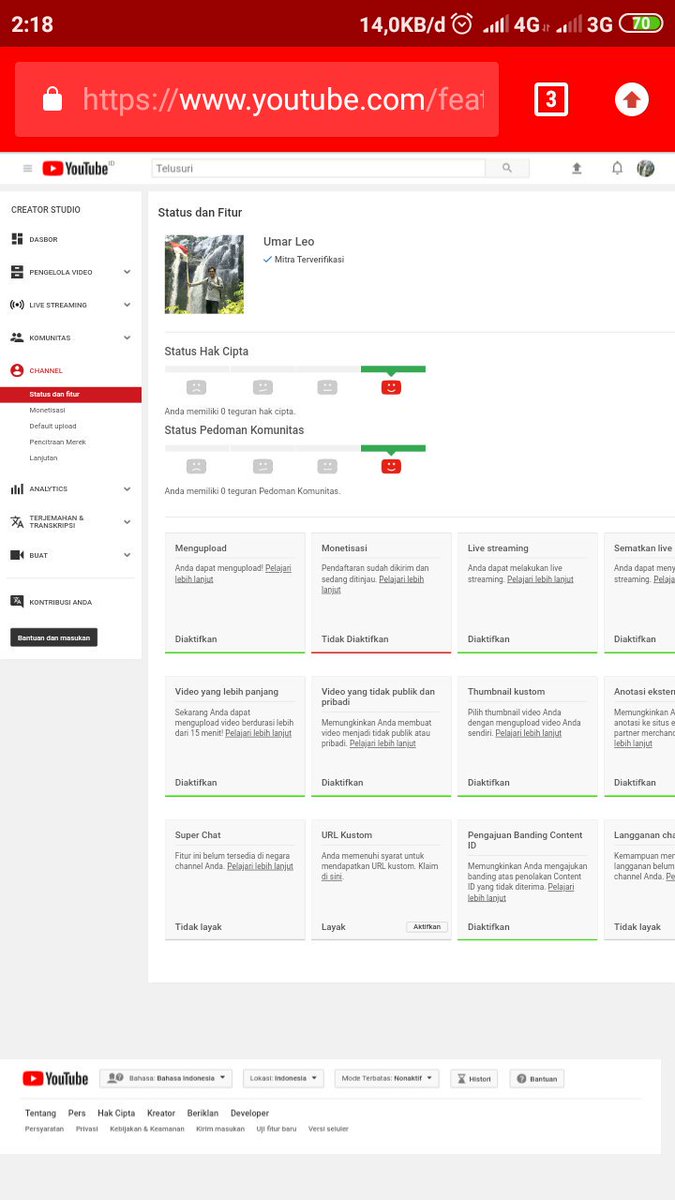This screenshot has height=1200, width=675.
Task: Expand the Terjemahan & Transkripsi section
Action: (x=127, y=522)
